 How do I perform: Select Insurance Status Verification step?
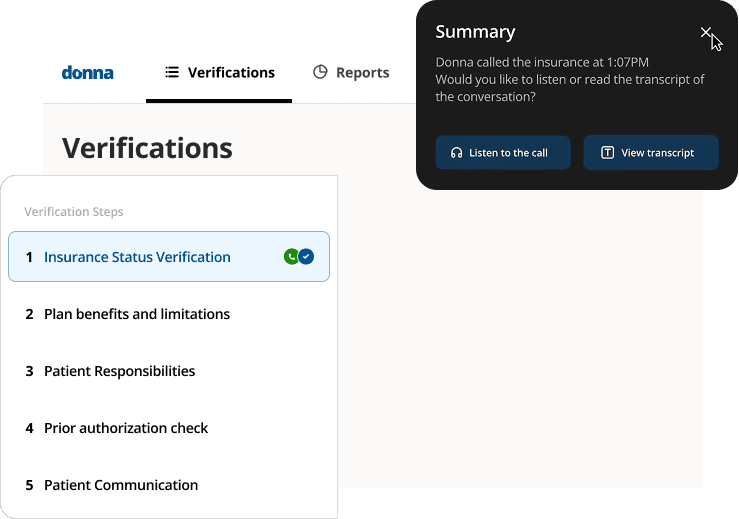pos(169,256)
